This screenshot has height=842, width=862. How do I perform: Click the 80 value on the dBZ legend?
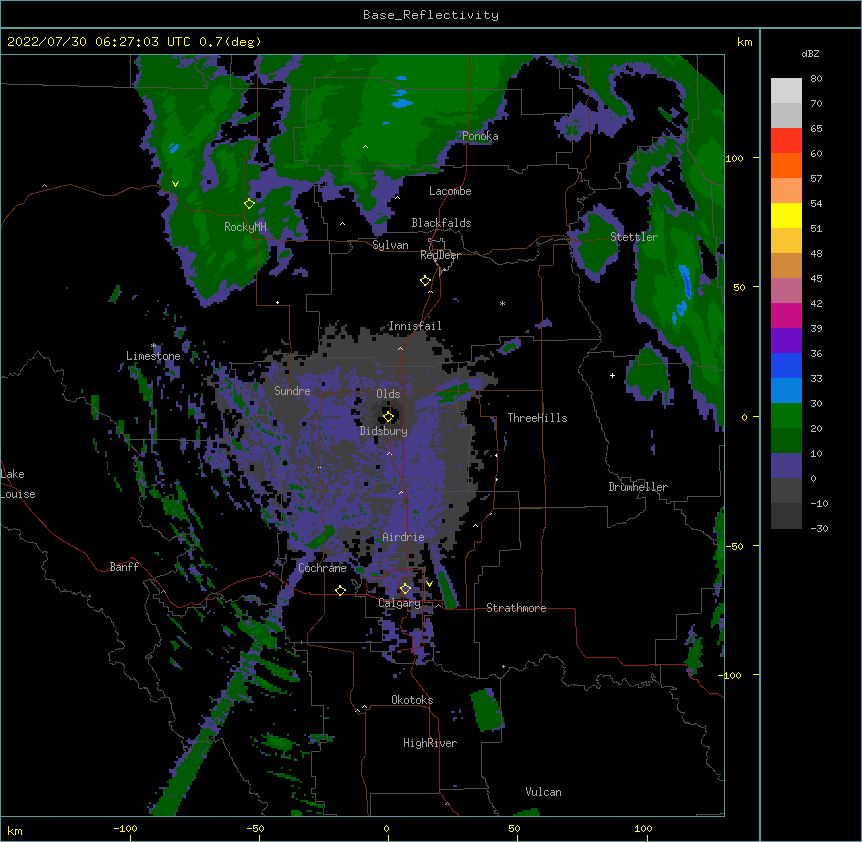816,79
